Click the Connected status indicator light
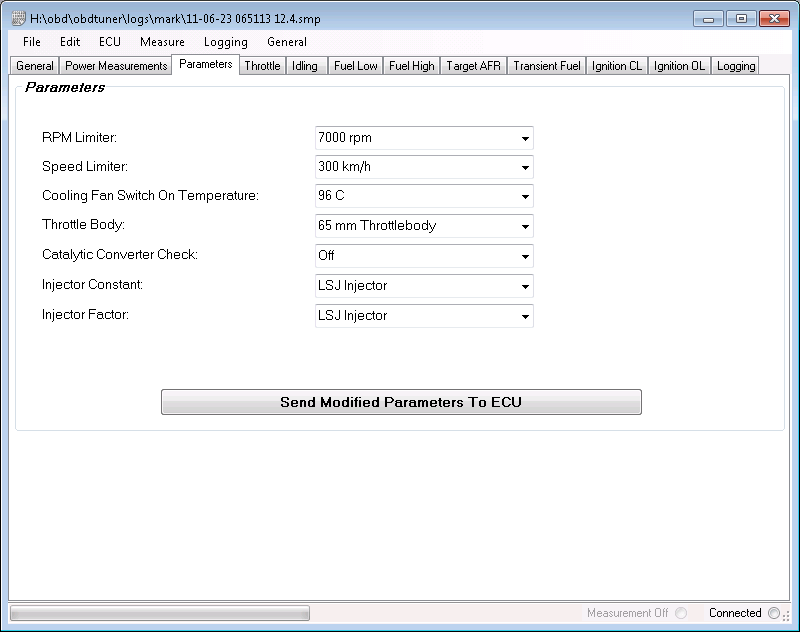This screenshot has height=632, width=800. (773, 613)
